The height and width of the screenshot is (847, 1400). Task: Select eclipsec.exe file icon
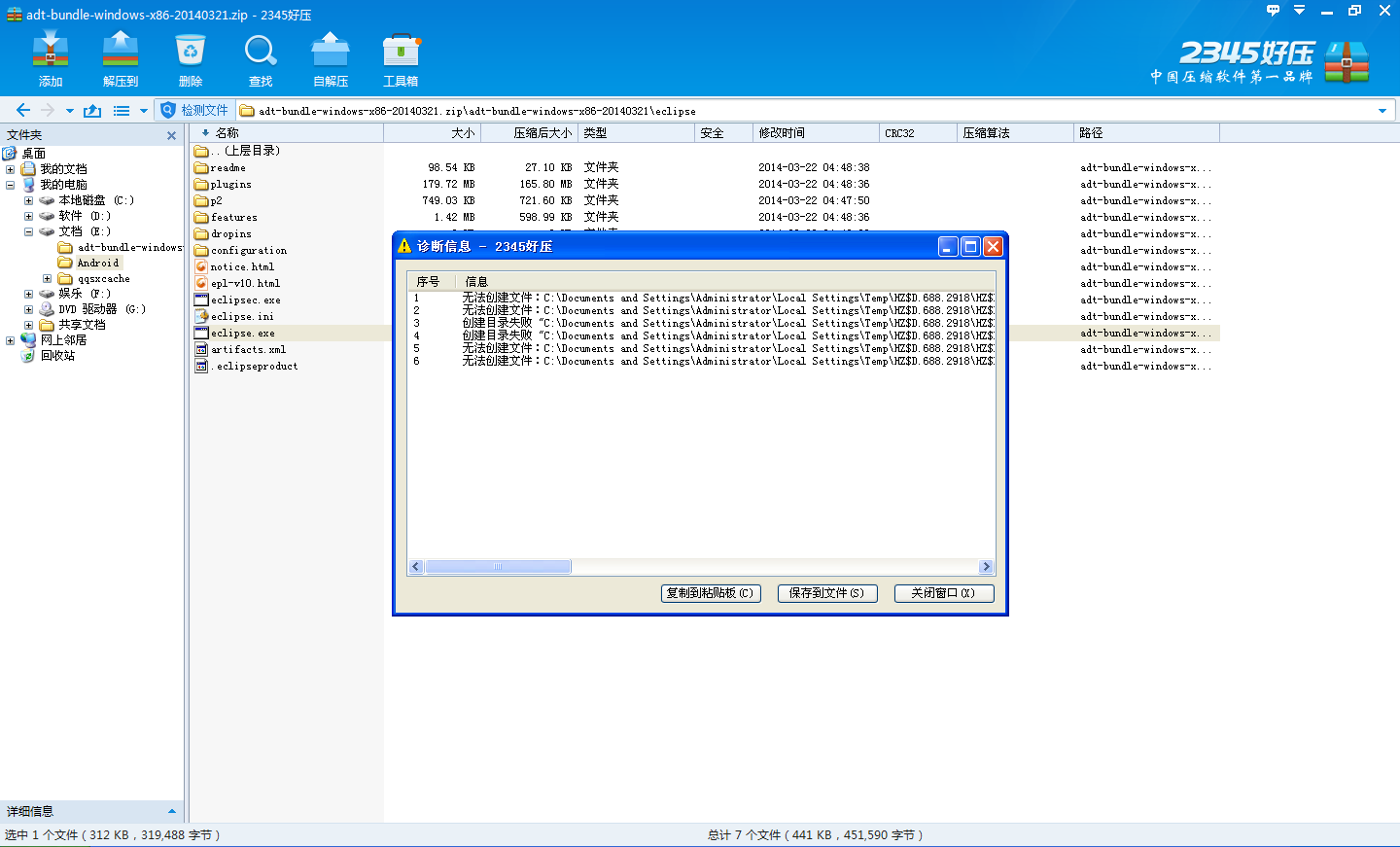201,300
